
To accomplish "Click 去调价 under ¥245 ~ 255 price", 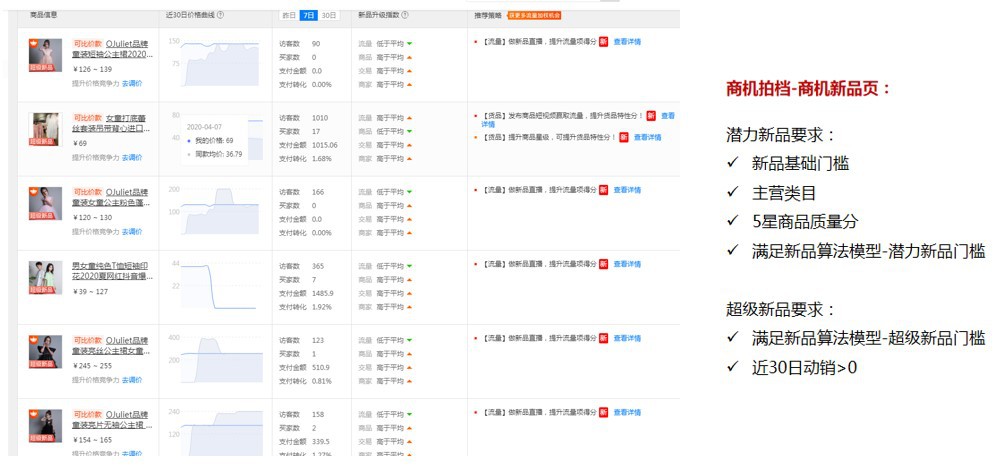I will pos(132,380).
